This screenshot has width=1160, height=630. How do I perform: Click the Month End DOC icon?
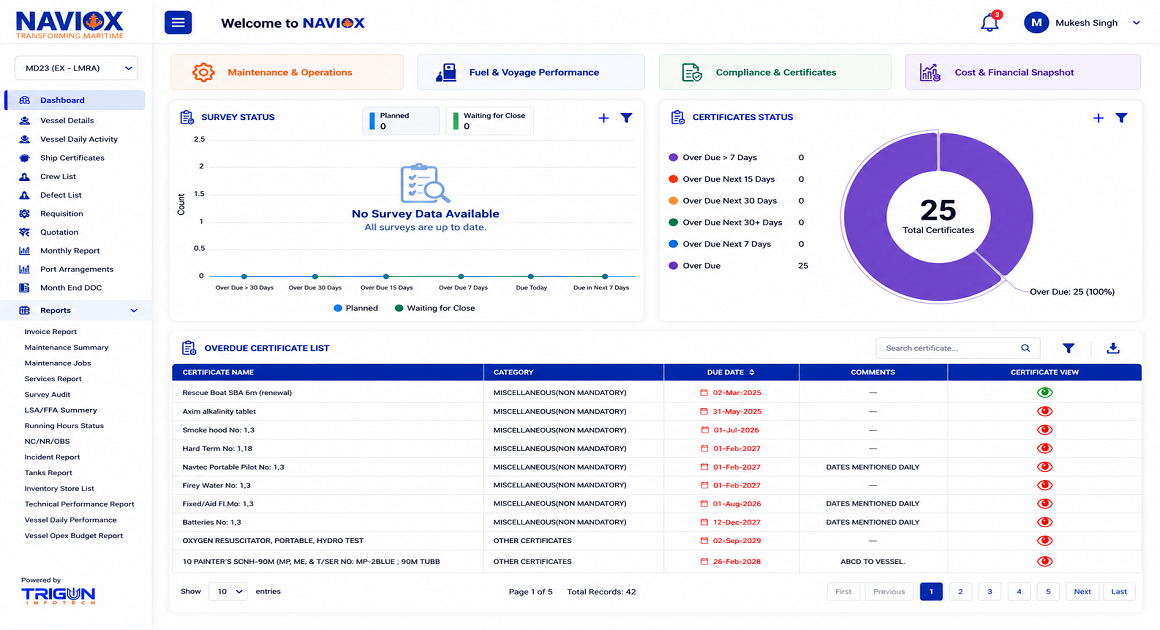[x=24, y=288]
